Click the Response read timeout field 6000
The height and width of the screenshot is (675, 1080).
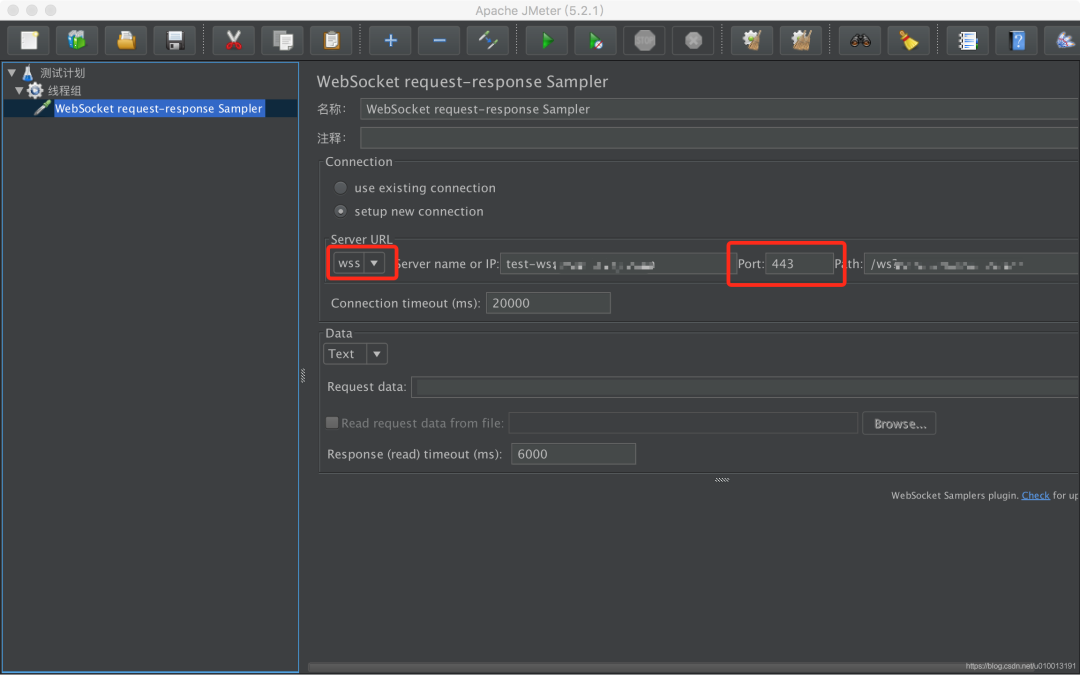573,454
